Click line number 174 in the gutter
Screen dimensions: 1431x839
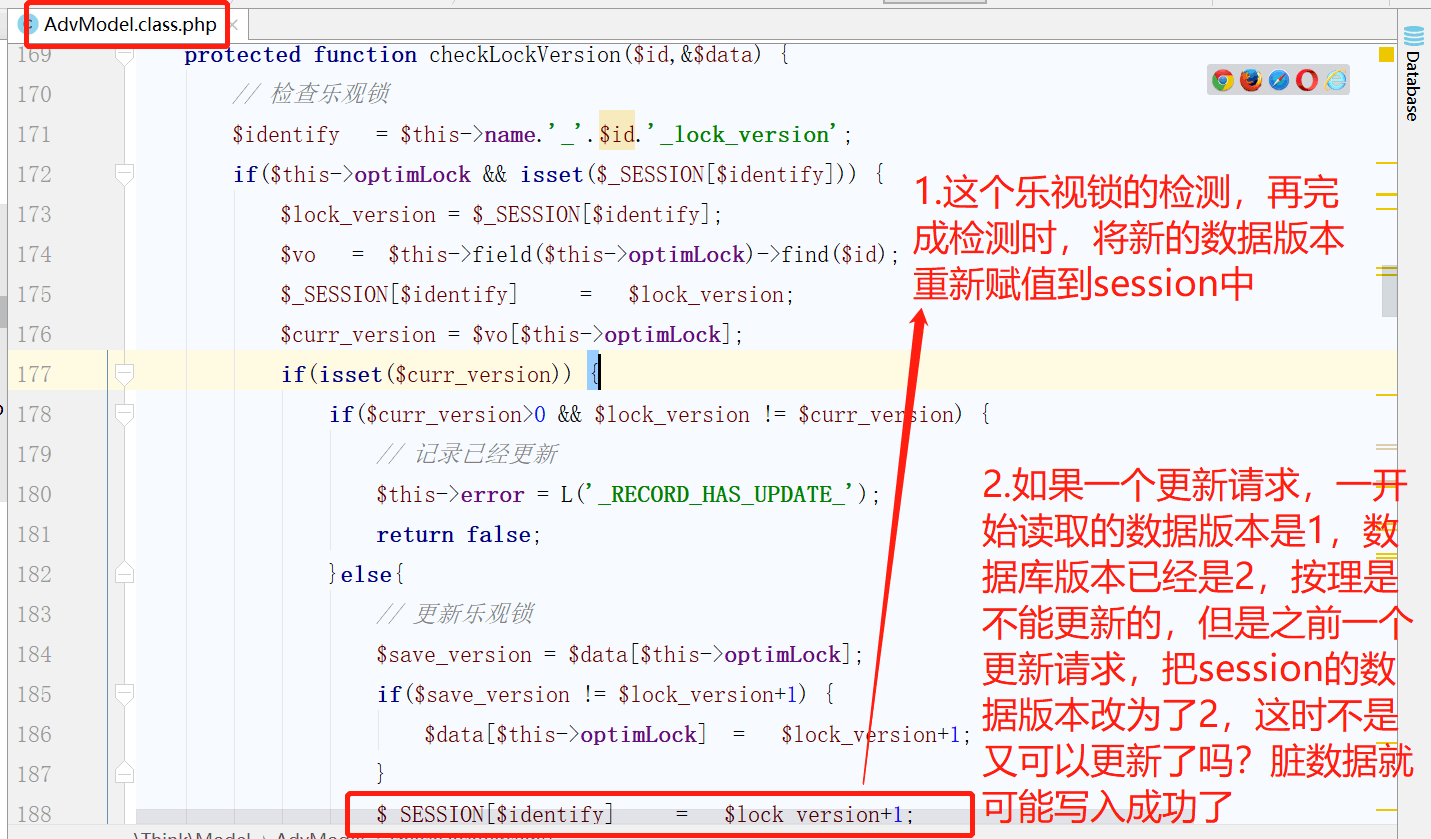(34, 254)
